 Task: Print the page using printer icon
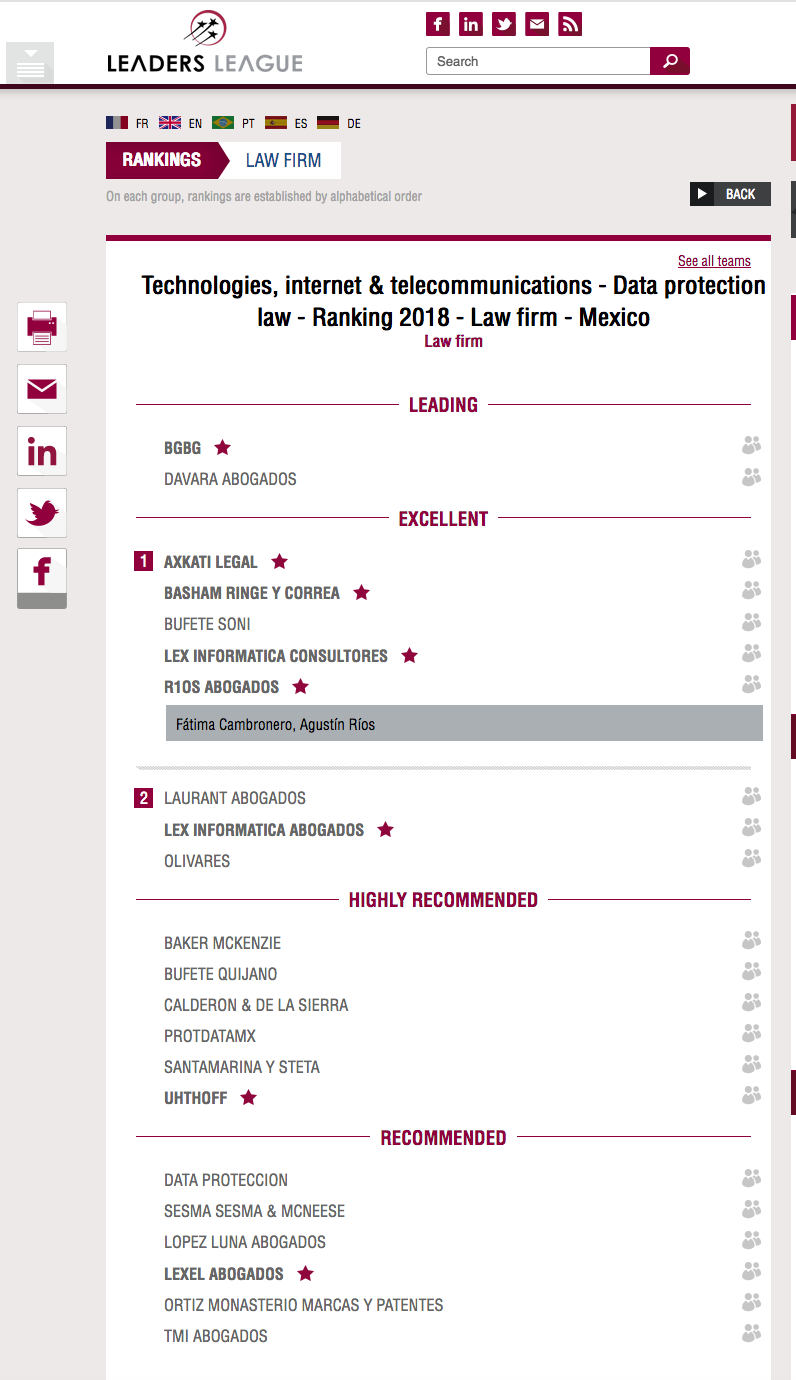42,327
